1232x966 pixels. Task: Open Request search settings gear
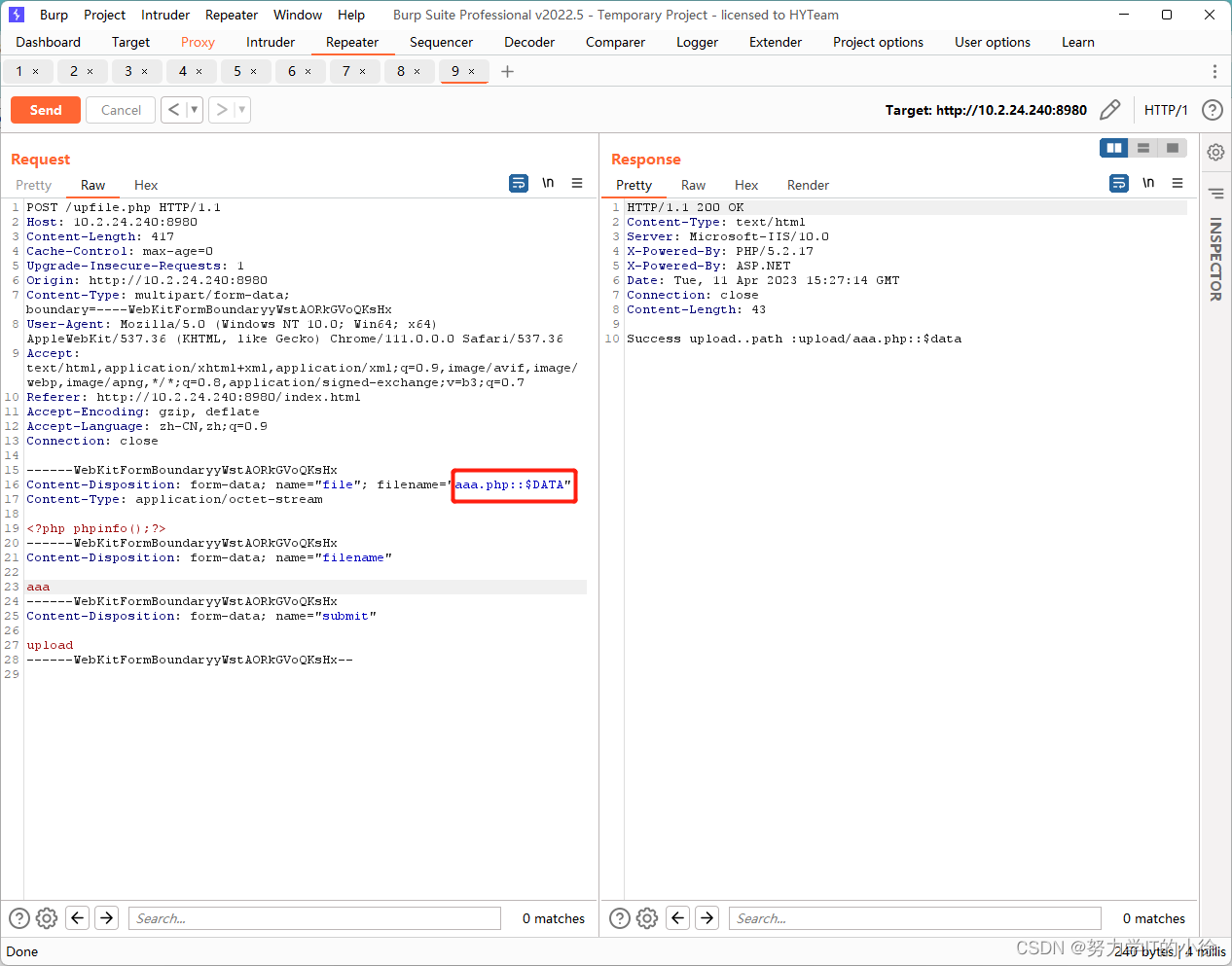[x=47, y=918]
